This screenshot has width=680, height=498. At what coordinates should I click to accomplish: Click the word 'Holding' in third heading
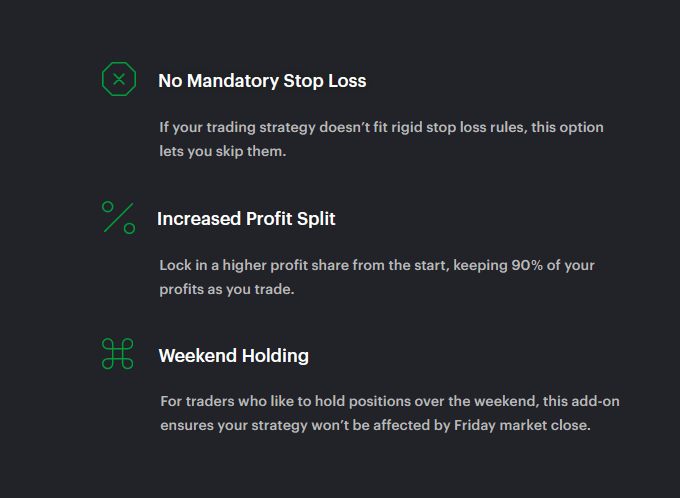point(275,356)
